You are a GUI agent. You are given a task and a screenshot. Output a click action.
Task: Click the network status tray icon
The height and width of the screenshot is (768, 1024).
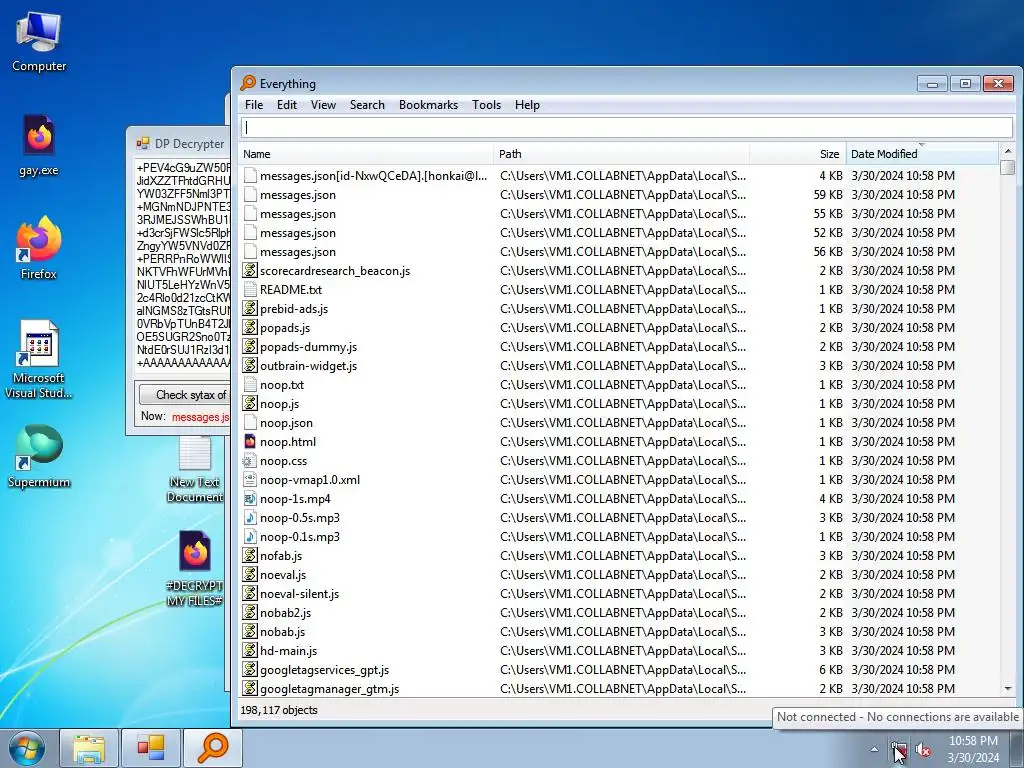pos(899,749)
